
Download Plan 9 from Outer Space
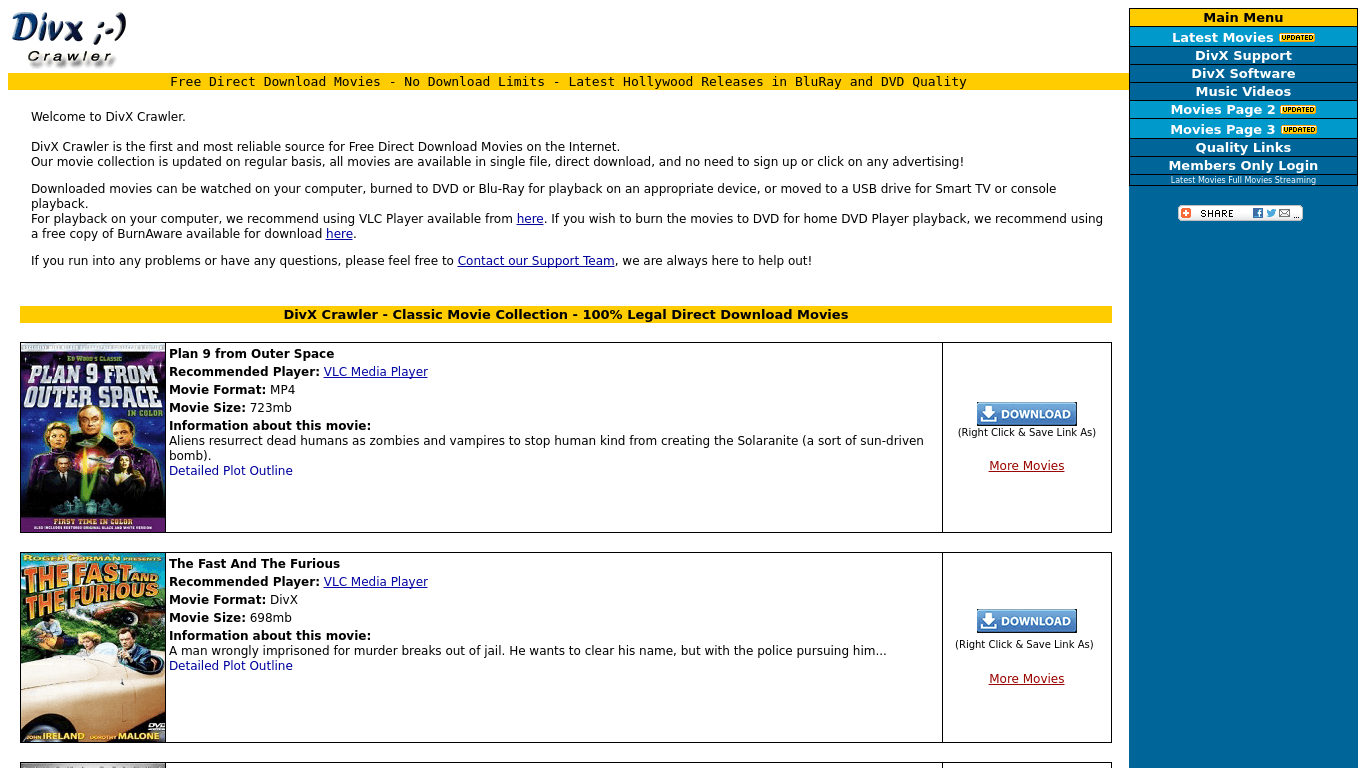(1027, 414)
